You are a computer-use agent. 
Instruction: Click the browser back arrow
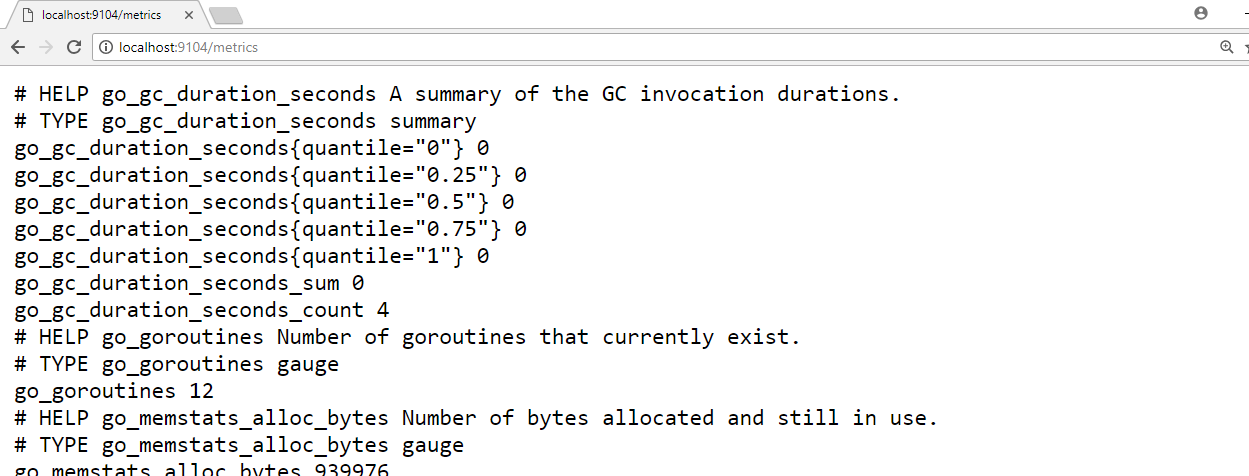[x=18, y=47]
